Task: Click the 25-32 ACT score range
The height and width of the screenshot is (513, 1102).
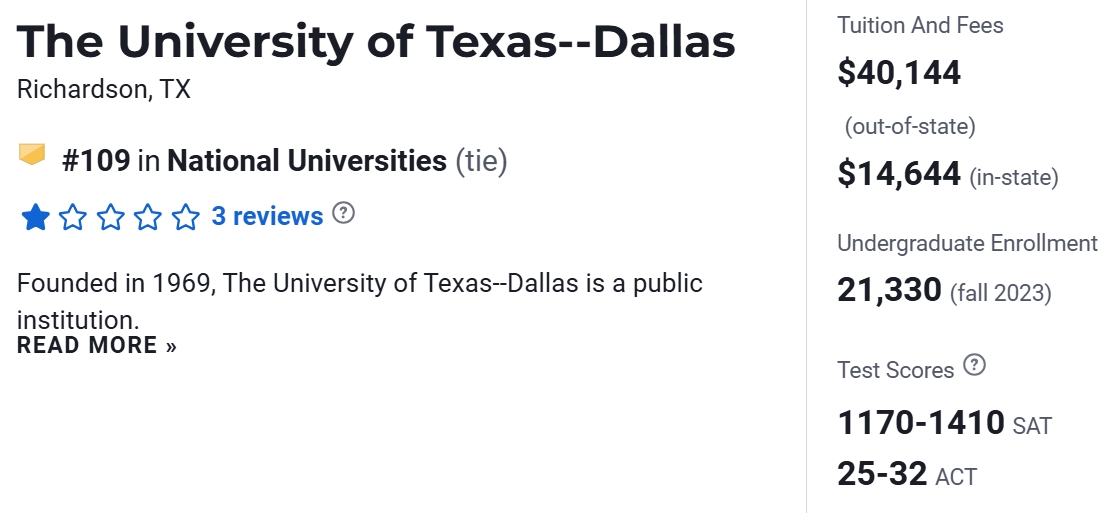Action: [x=882, y=474]
